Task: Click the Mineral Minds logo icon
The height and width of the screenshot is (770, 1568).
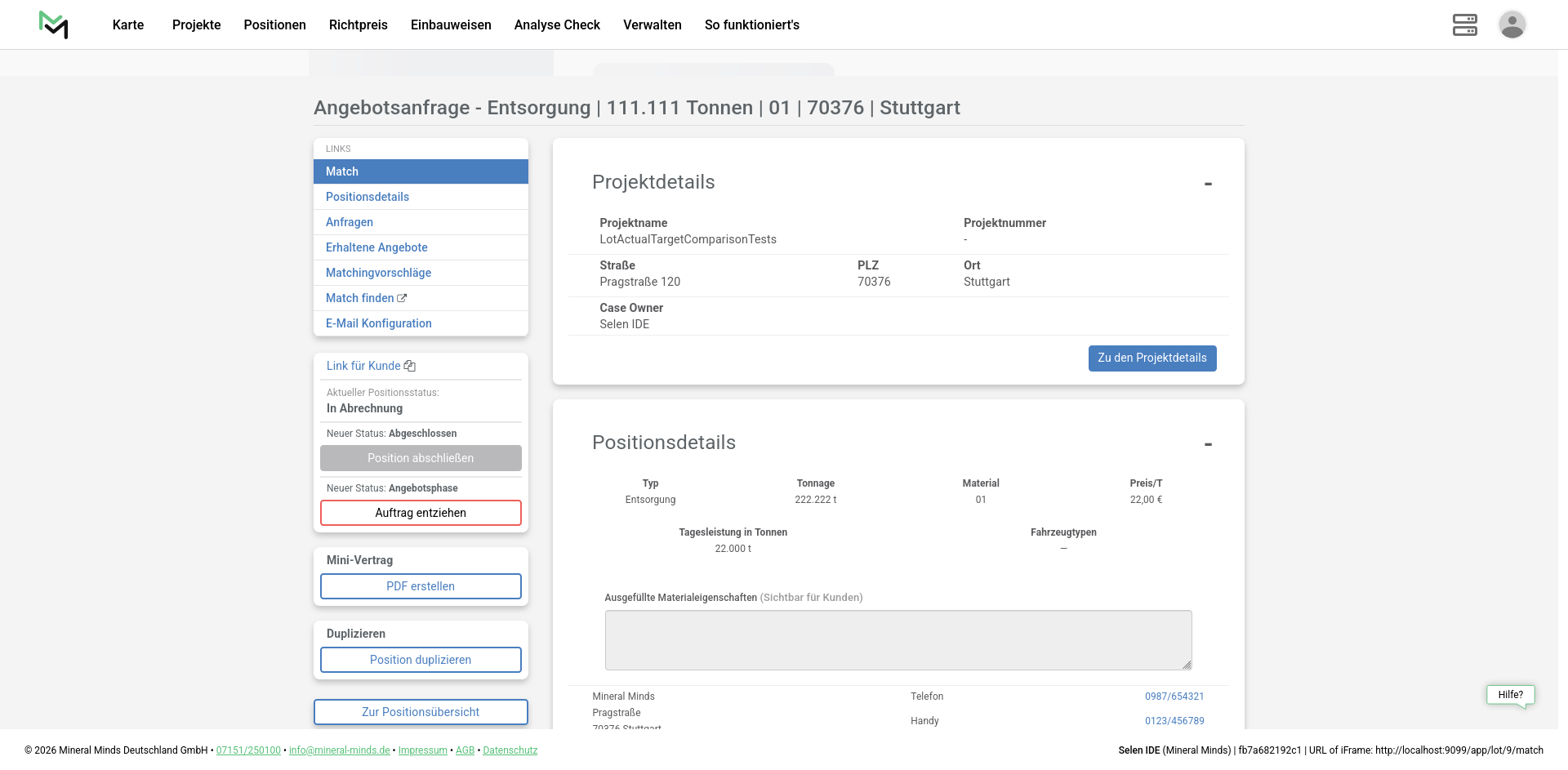Action: point(54,24)
